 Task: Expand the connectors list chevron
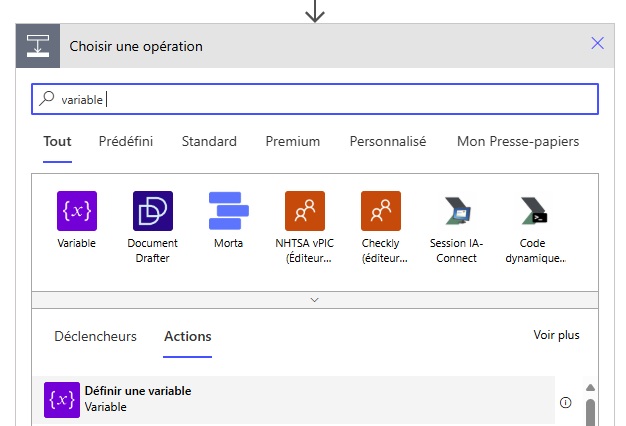click(315, 299)
